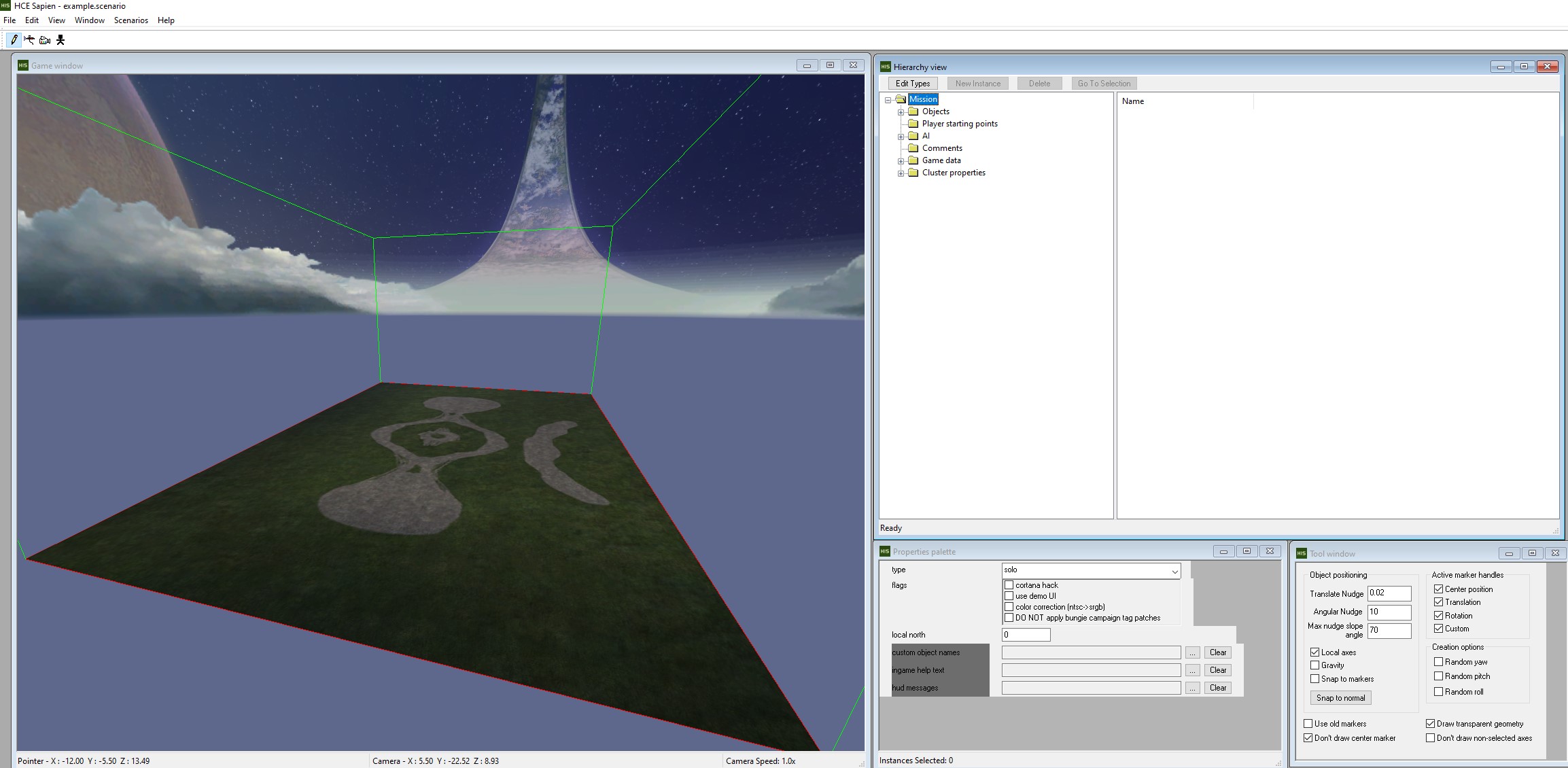This screenshot has height=768, width=1568.
Task: Click the spray gun toolbar icon
Action: [x=29, y=39]
